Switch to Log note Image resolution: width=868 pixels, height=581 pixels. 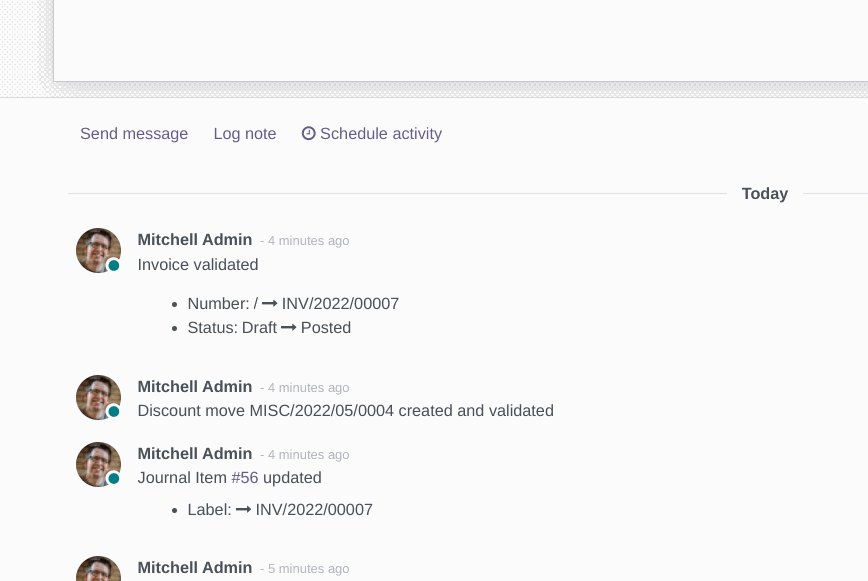tap(245, 133)
